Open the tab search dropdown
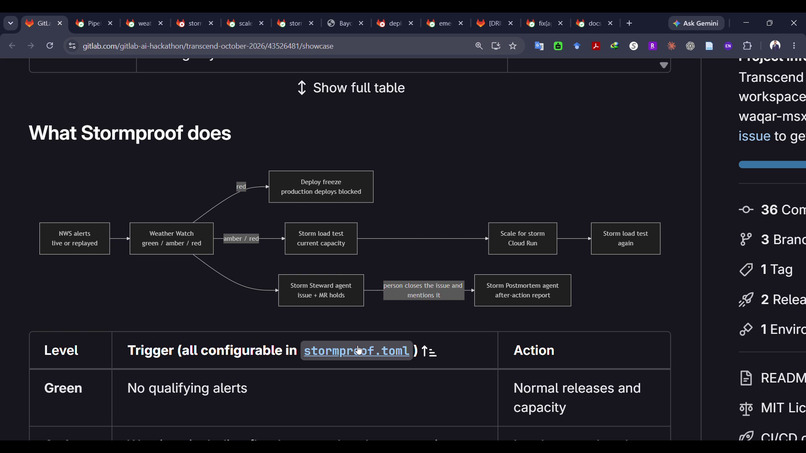Image resolution: width=806 pixels, height=453 pixels. tap(10, 23)
